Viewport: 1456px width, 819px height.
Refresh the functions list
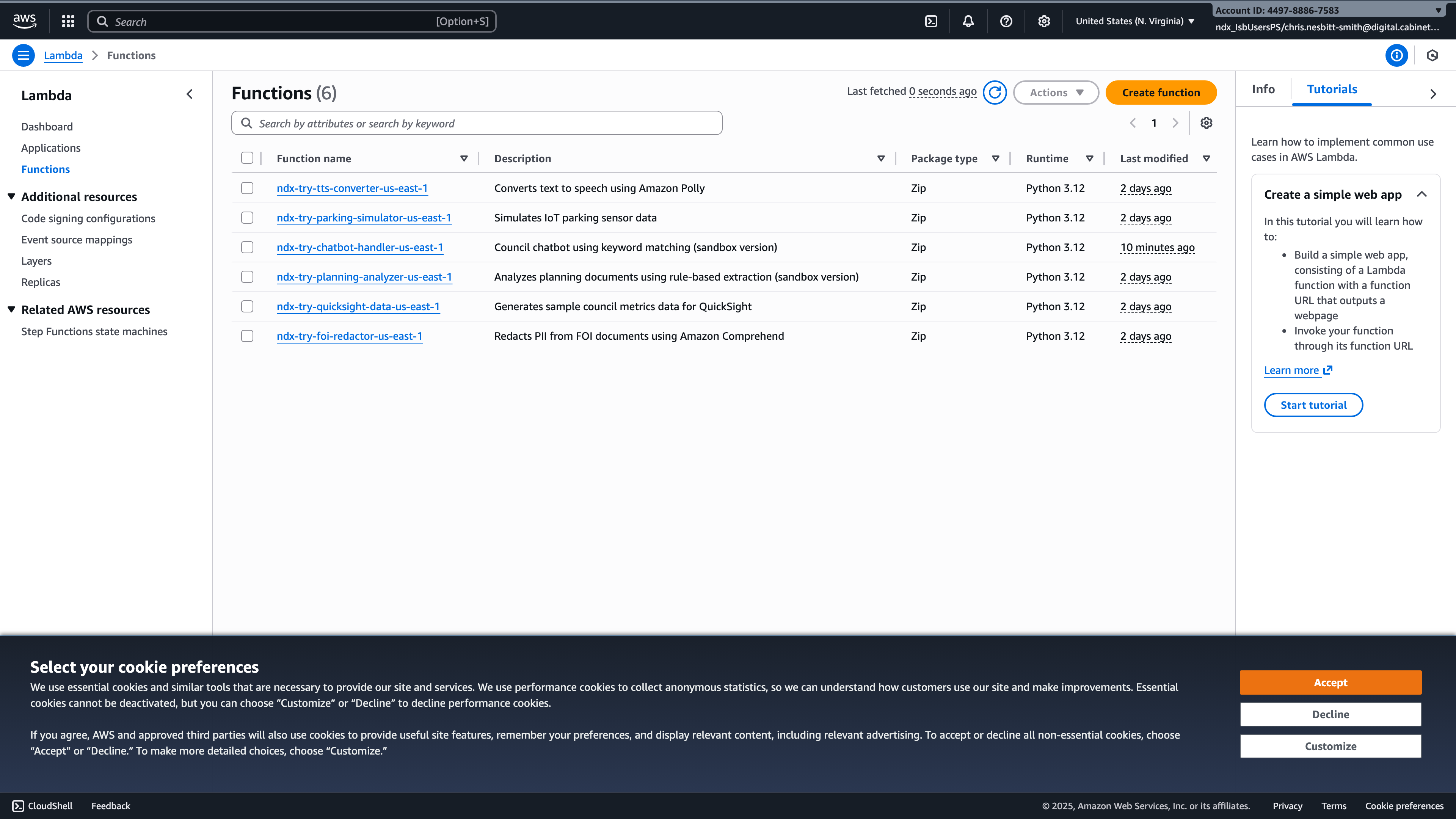point(995,92)
